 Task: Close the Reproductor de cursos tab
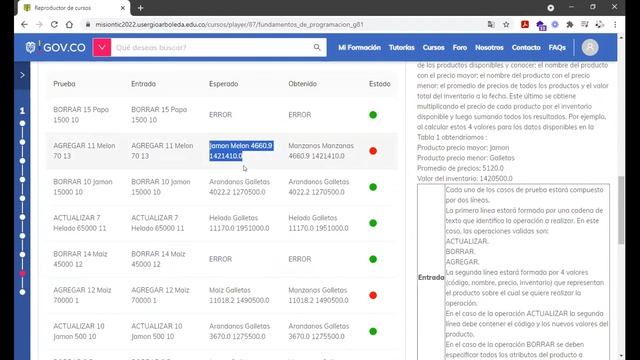point(123,8)
